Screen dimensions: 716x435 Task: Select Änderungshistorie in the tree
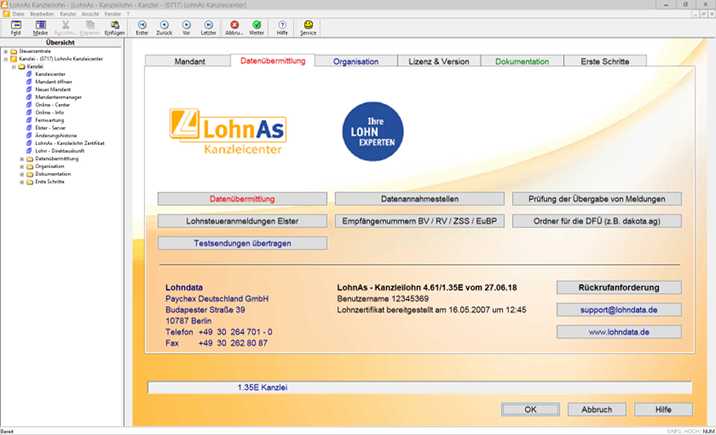(56, 136)
